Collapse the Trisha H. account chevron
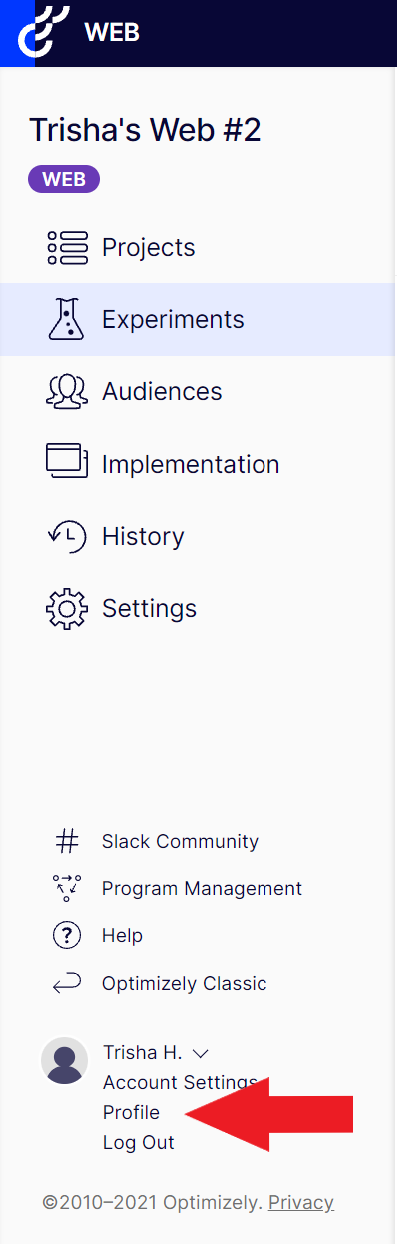Viewport: 397px width, 1244px height. click(199, 1053)
